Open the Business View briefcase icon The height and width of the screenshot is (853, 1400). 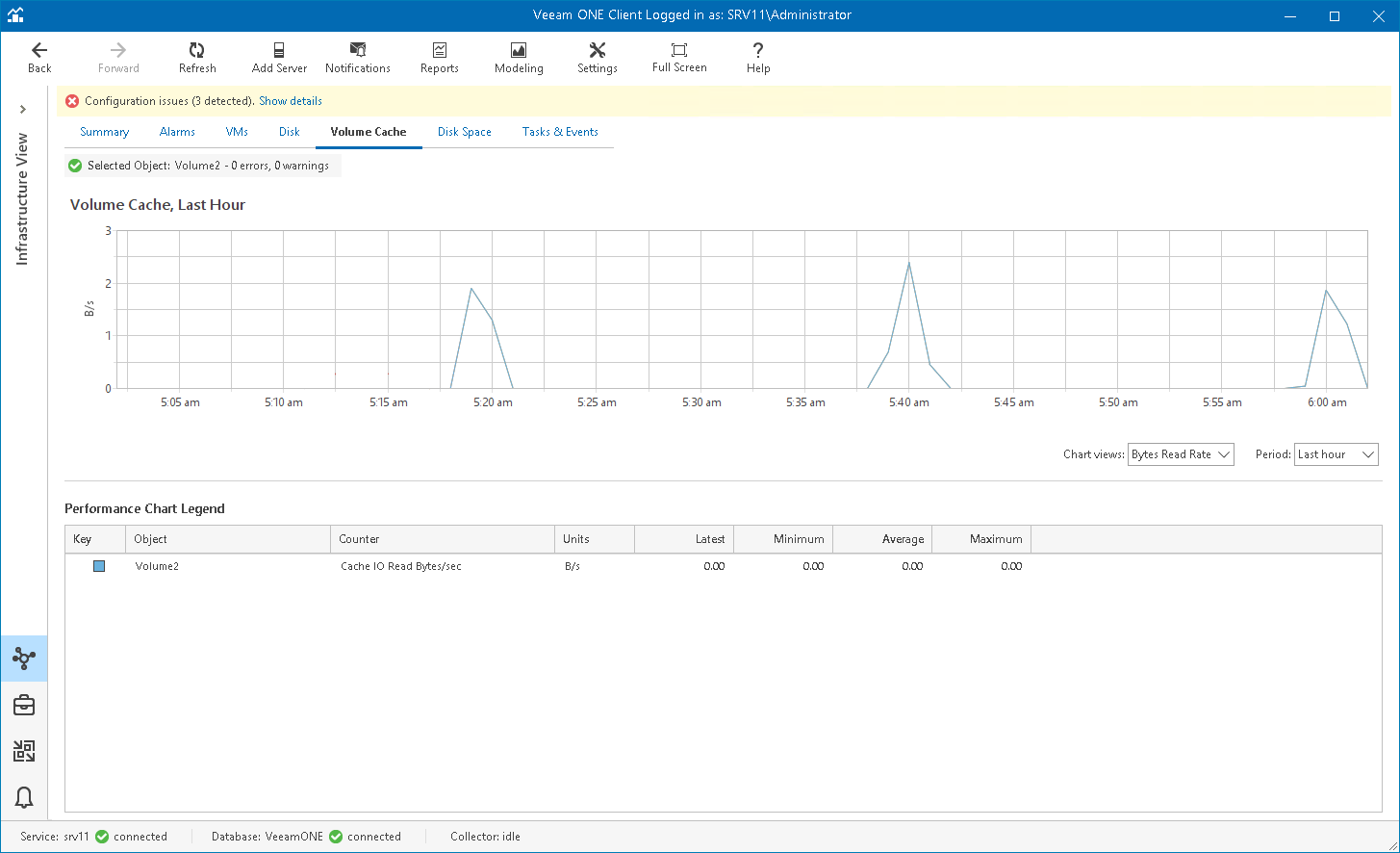coord(24,705)
